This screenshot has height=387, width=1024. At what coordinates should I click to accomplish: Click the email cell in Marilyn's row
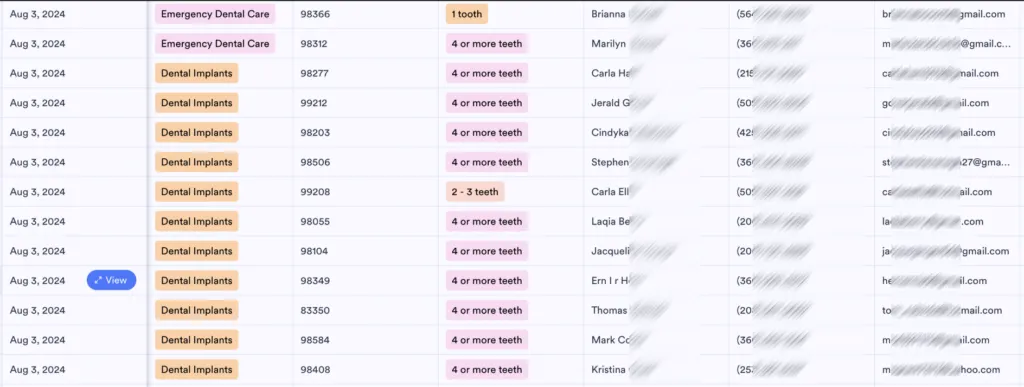[x=949, y=44]
